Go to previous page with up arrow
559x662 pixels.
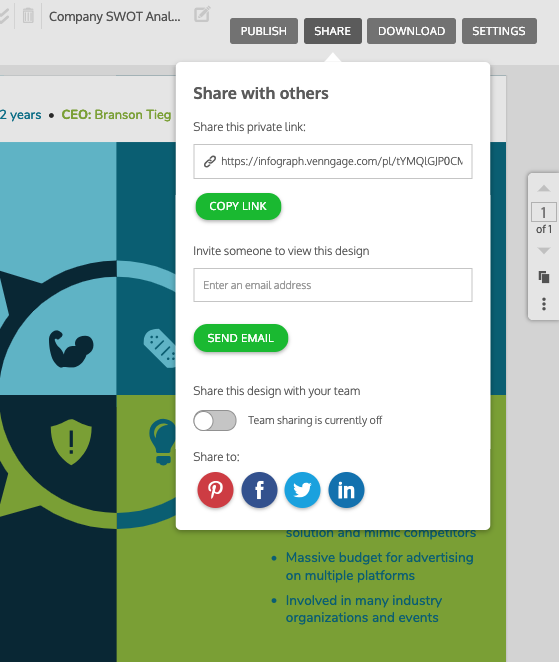(x=544, y=188)
